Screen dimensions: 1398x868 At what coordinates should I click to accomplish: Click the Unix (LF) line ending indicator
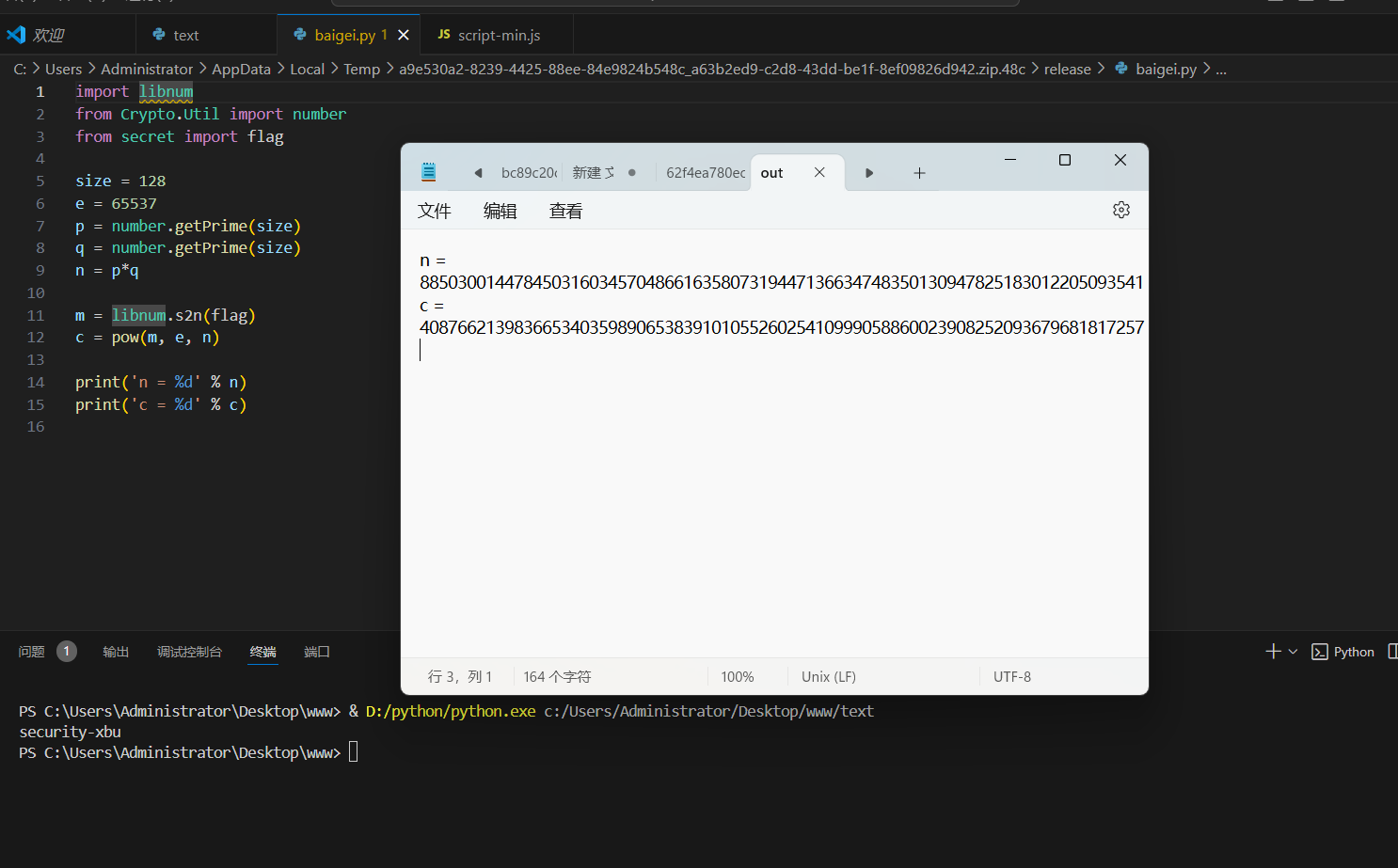pos(829,676)
